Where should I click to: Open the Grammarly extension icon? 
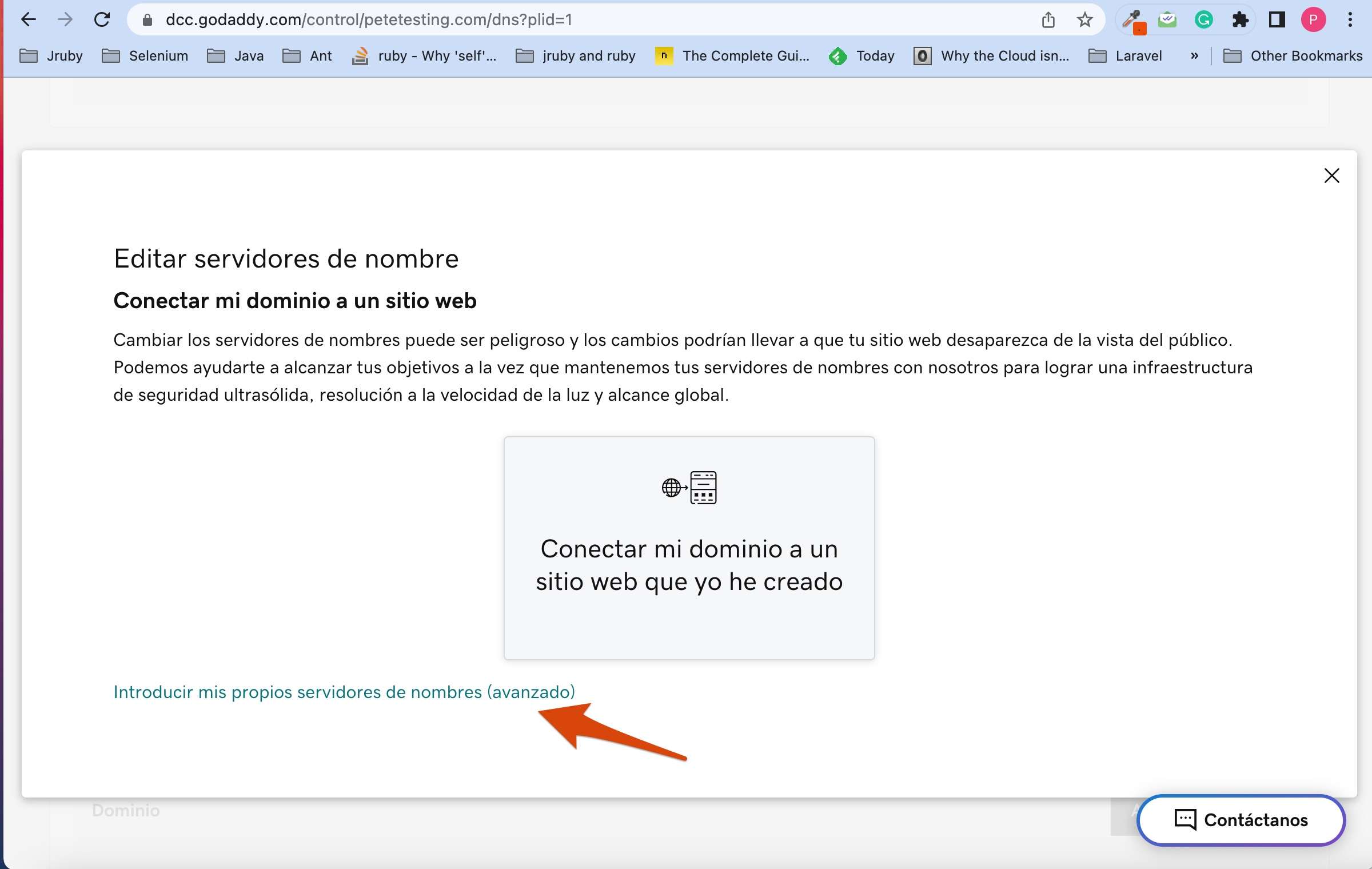(x=1203, y=20)
